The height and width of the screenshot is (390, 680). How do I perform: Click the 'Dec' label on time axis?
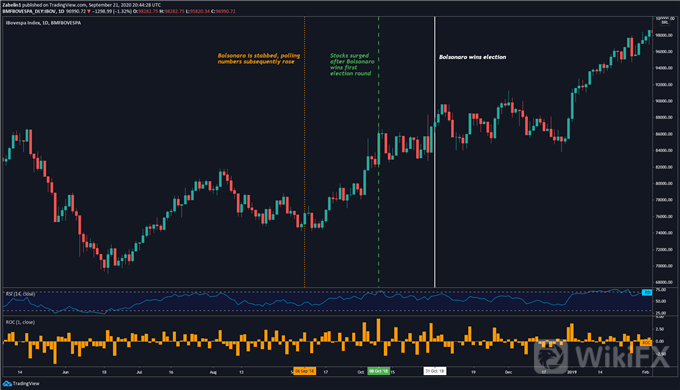[x=508, y=372]
